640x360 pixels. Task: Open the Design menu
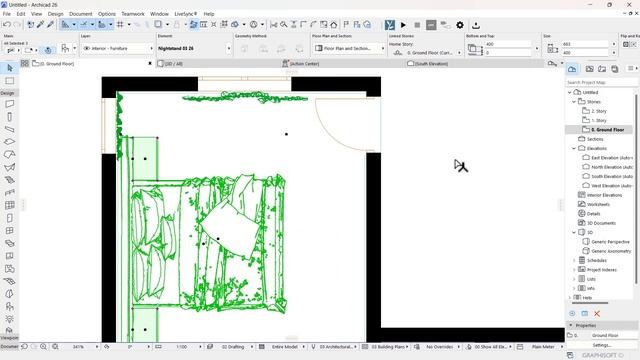[56, 13]
